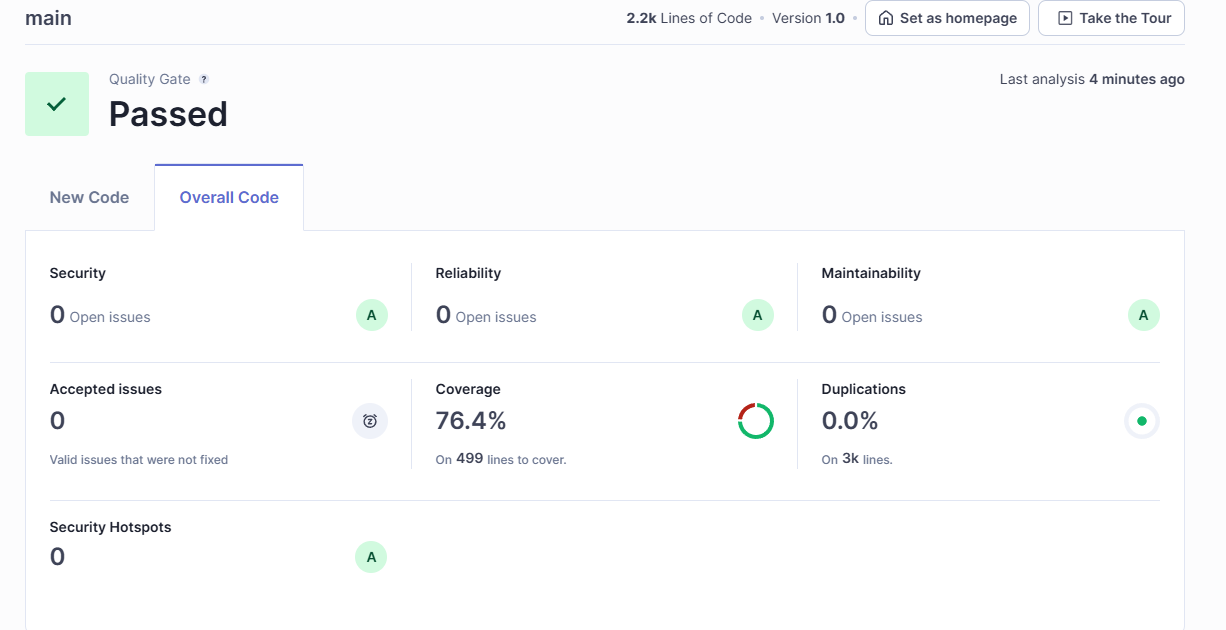Click the Security rating A badge
Image resolution: width=1226 pixels, height=630 pixels.
[x=371, y=315]
